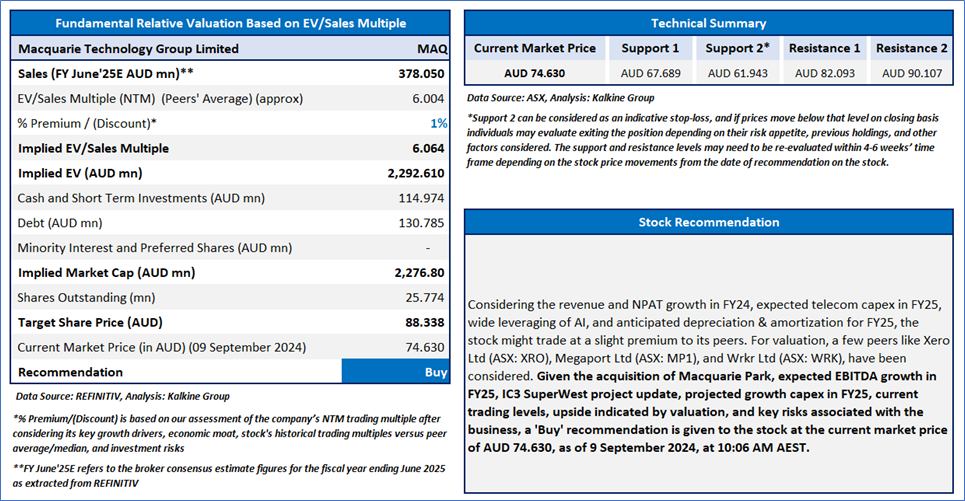Click the sales value 378.050

point(421,74)
